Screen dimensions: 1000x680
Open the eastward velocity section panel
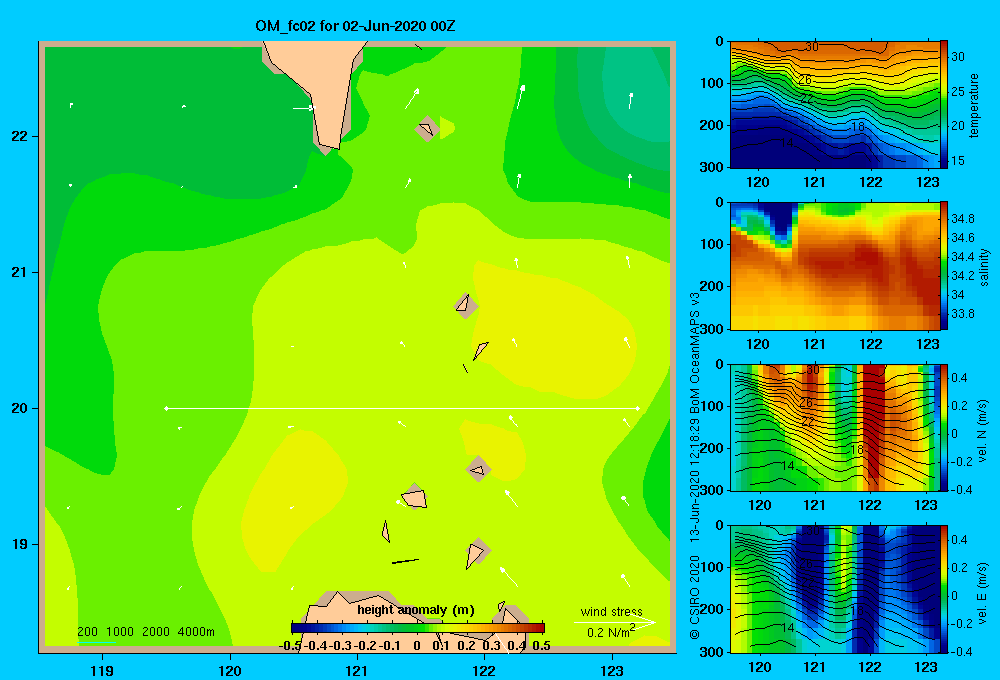click(835, 589)
